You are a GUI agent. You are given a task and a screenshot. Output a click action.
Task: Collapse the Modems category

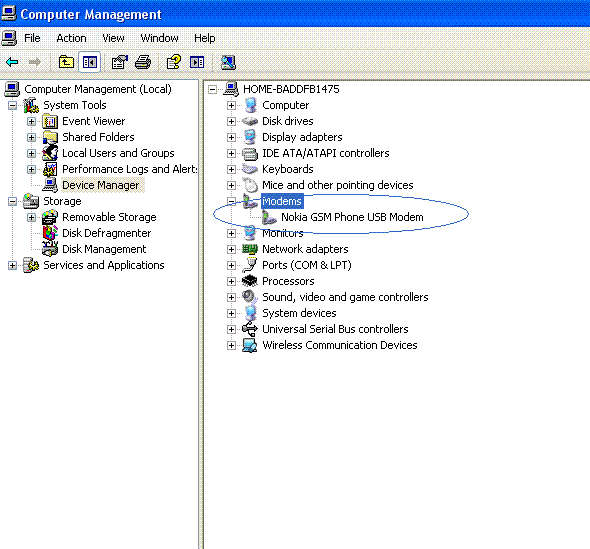tap(231, 201)
